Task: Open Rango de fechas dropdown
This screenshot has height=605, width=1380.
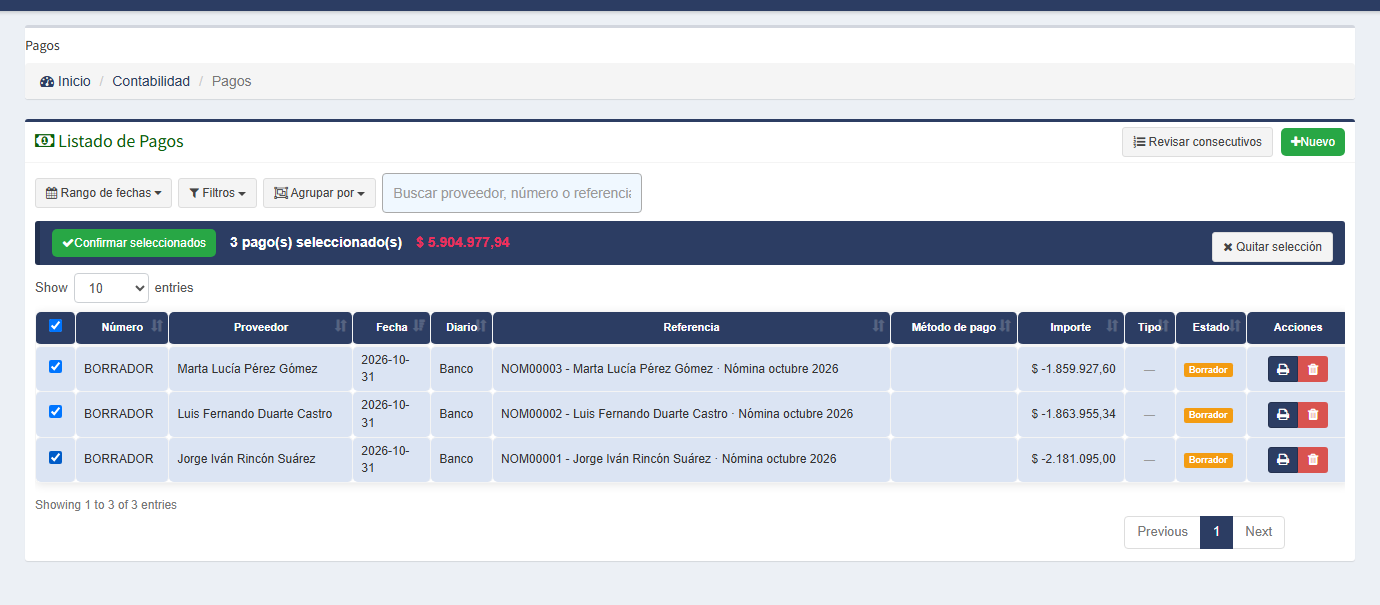Action: [103, 193]
